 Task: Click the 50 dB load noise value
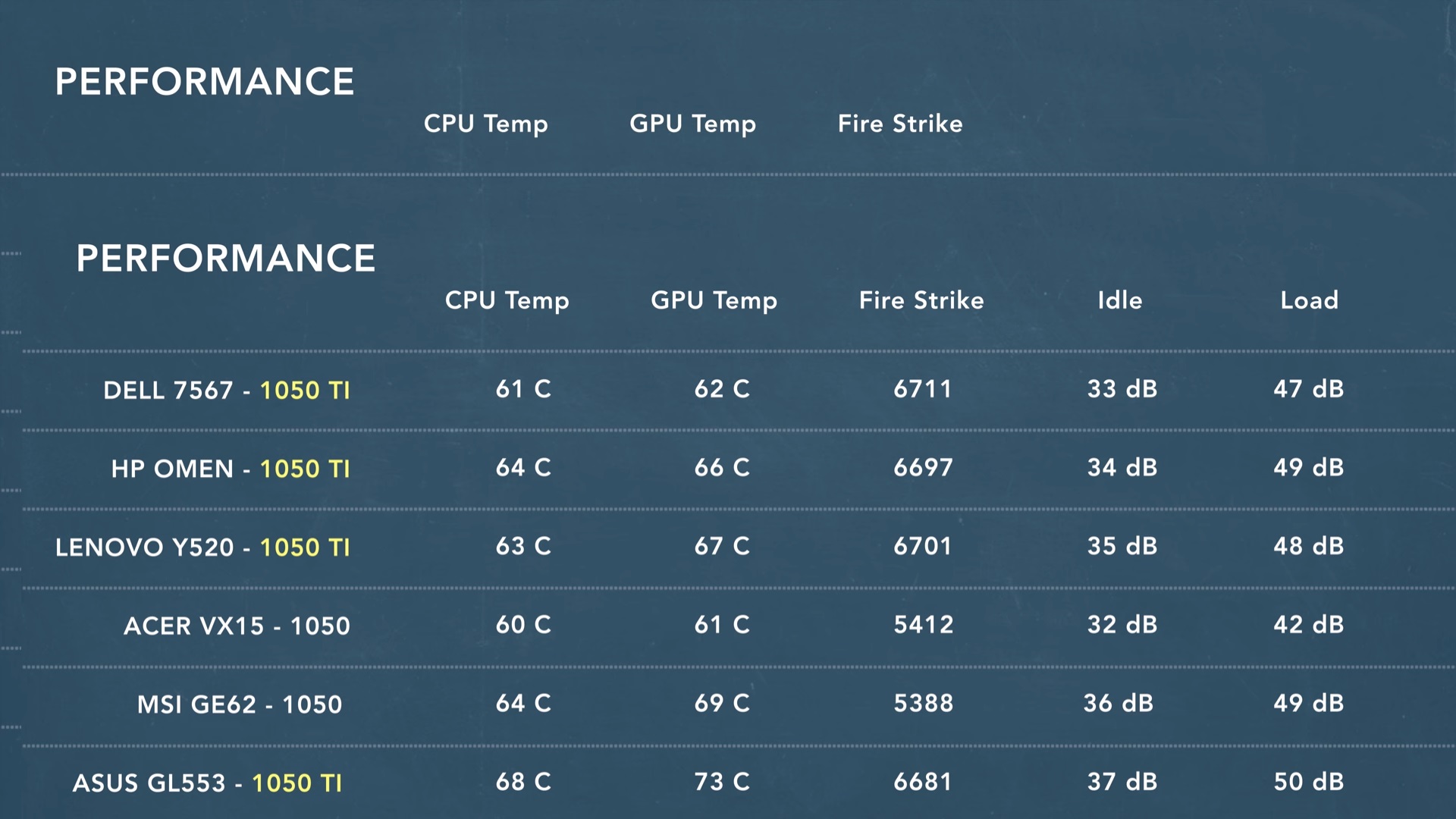(x=1309, y=782)
